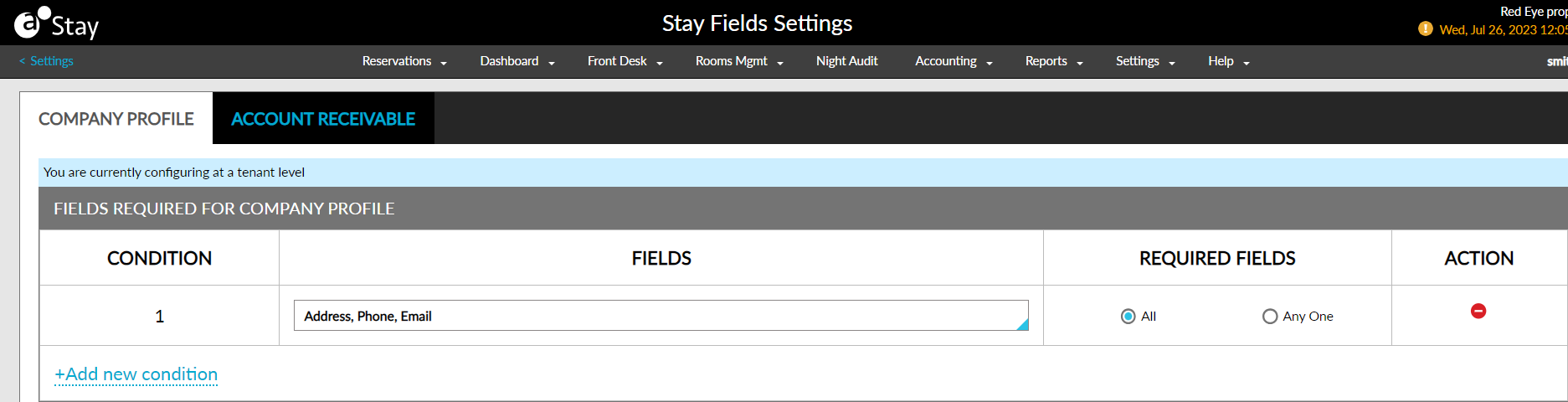Open the Front Desk dropdown

coord(625,61)
